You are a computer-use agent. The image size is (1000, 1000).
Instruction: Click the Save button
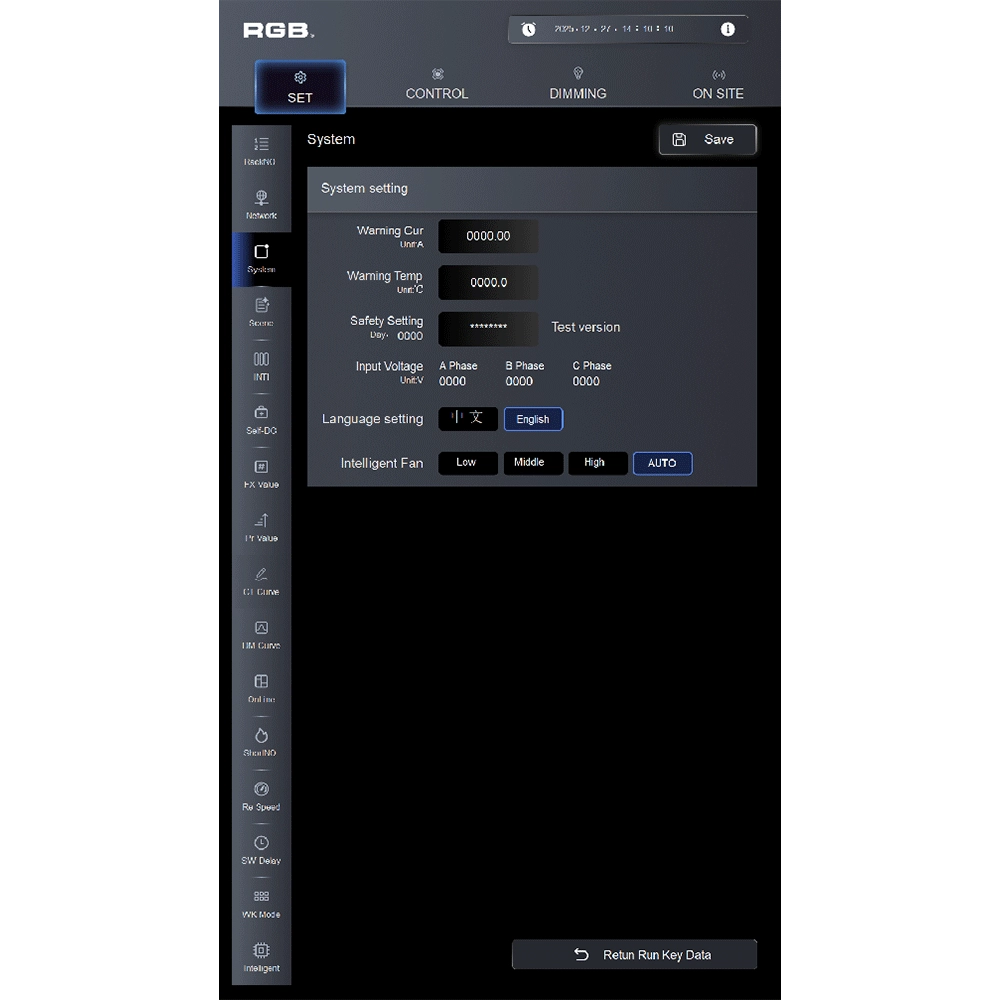(x=707, y=140)
